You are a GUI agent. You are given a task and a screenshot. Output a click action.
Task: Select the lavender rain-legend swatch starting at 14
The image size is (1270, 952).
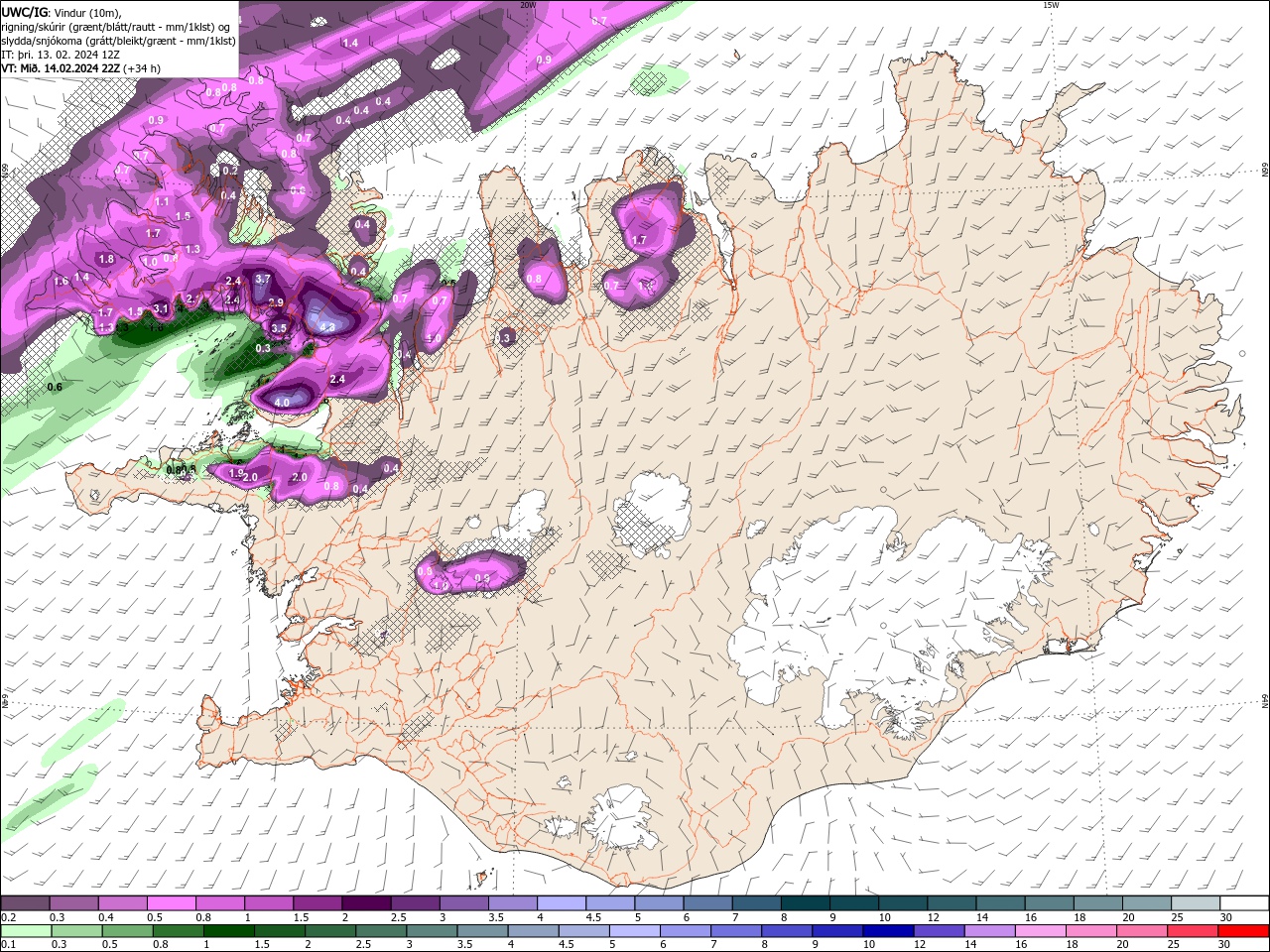click(989, 931)
